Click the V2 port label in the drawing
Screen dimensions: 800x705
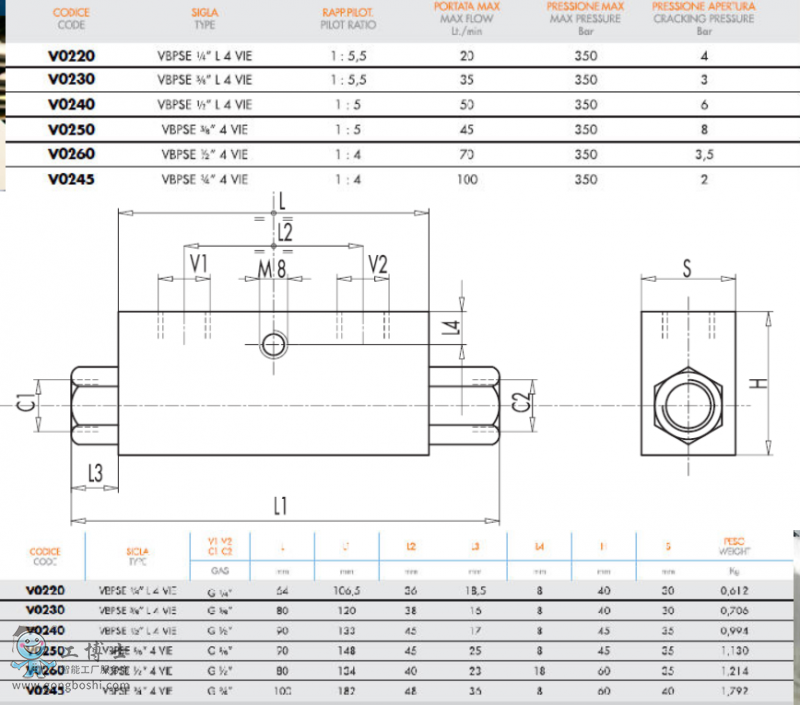coord(377,264)
